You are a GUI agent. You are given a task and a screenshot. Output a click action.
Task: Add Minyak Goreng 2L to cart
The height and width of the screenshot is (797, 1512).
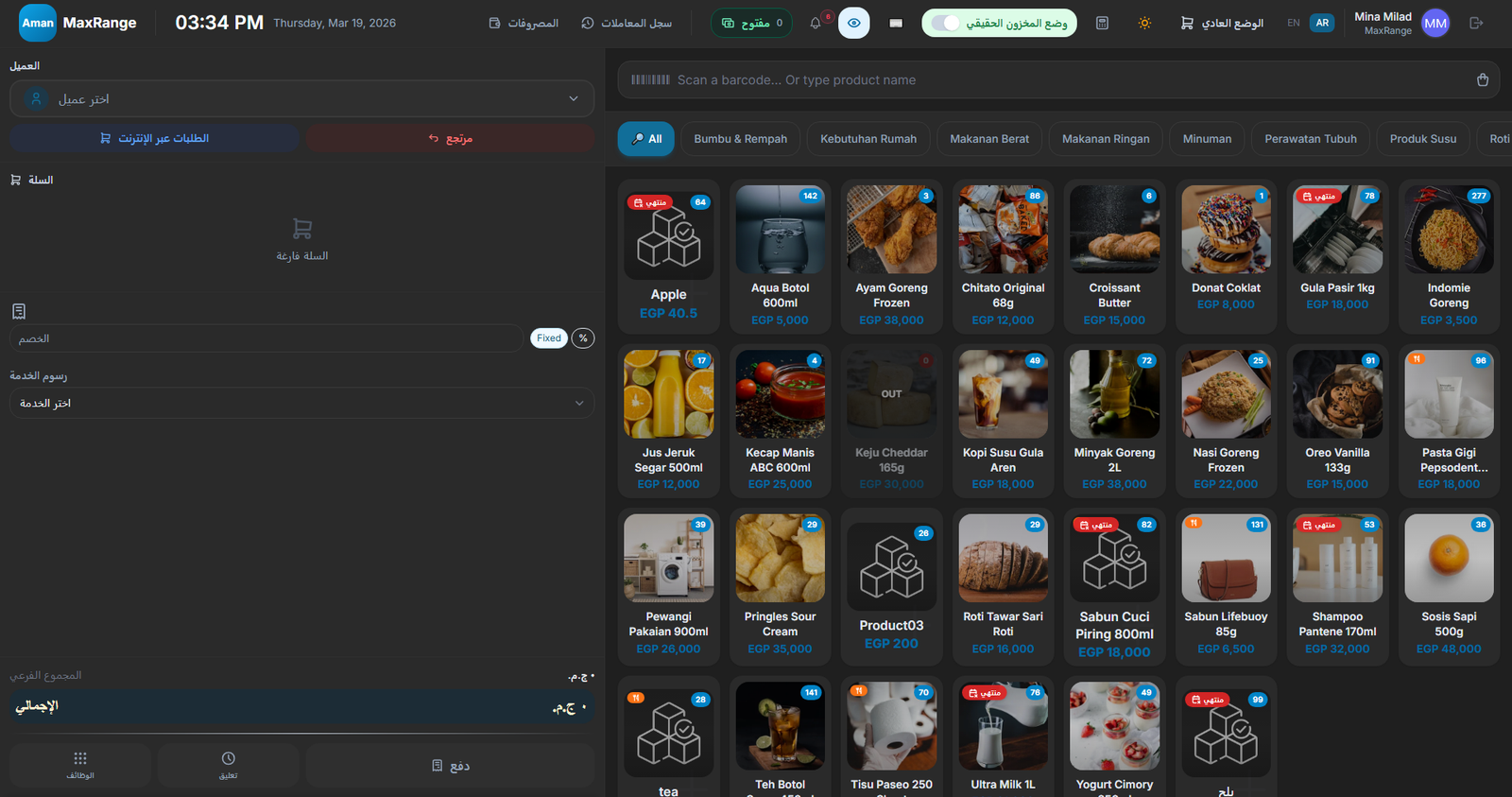pos(1115,421)
